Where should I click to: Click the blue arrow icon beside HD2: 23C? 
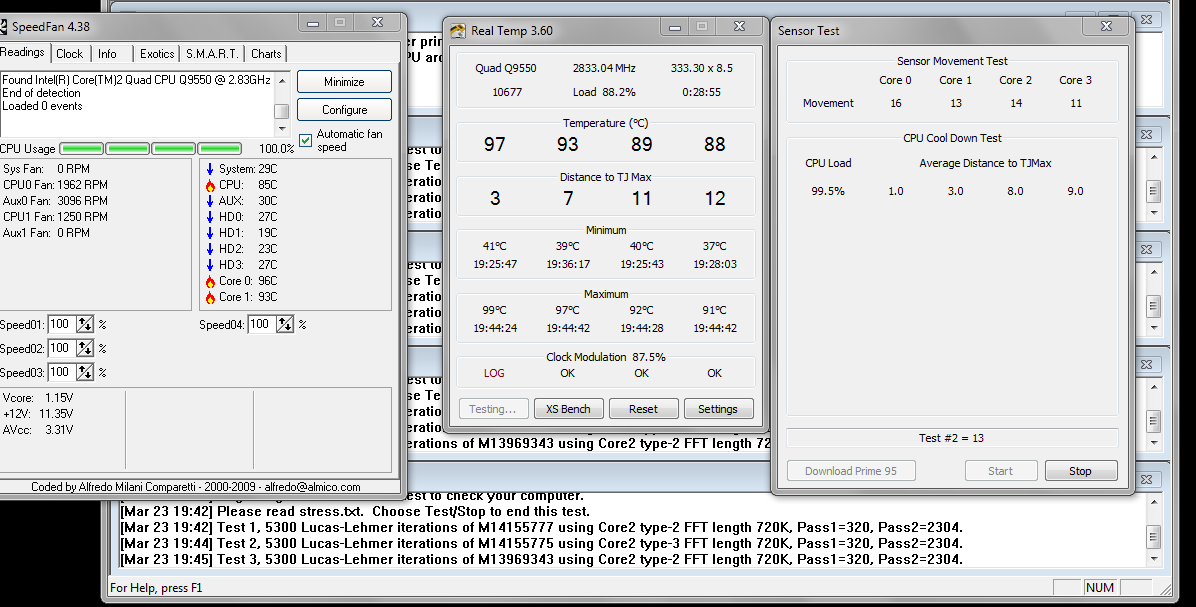click(210, 249)
